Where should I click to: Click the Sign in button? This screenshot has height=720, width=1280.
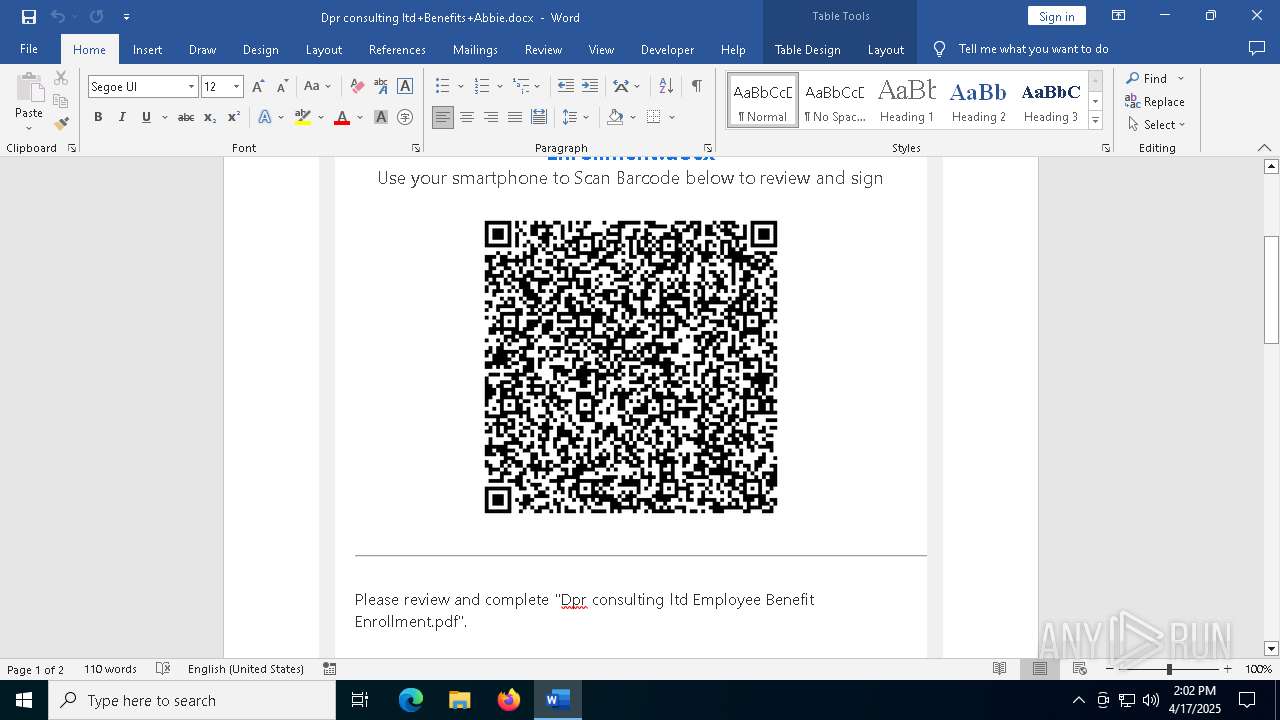[1056, 16]
